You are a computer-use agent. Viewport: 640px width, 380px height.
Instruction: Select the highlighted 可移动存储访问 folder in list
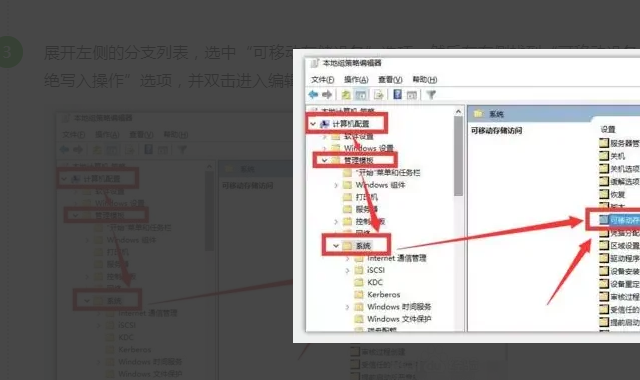click(x=619, y=220)
